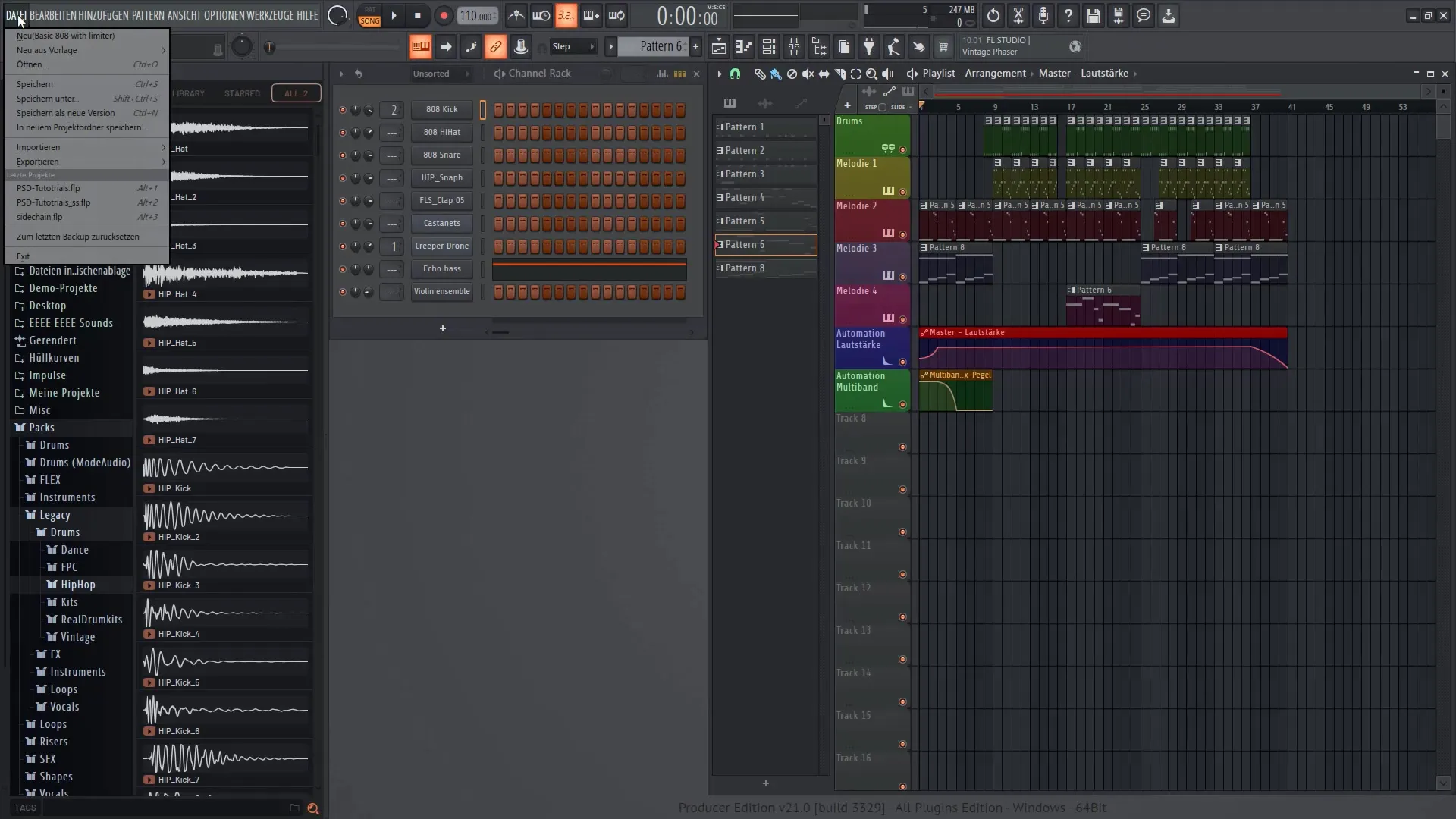
Task: Expand the Legacy Drums tree folder
Action: pos(64,532)
